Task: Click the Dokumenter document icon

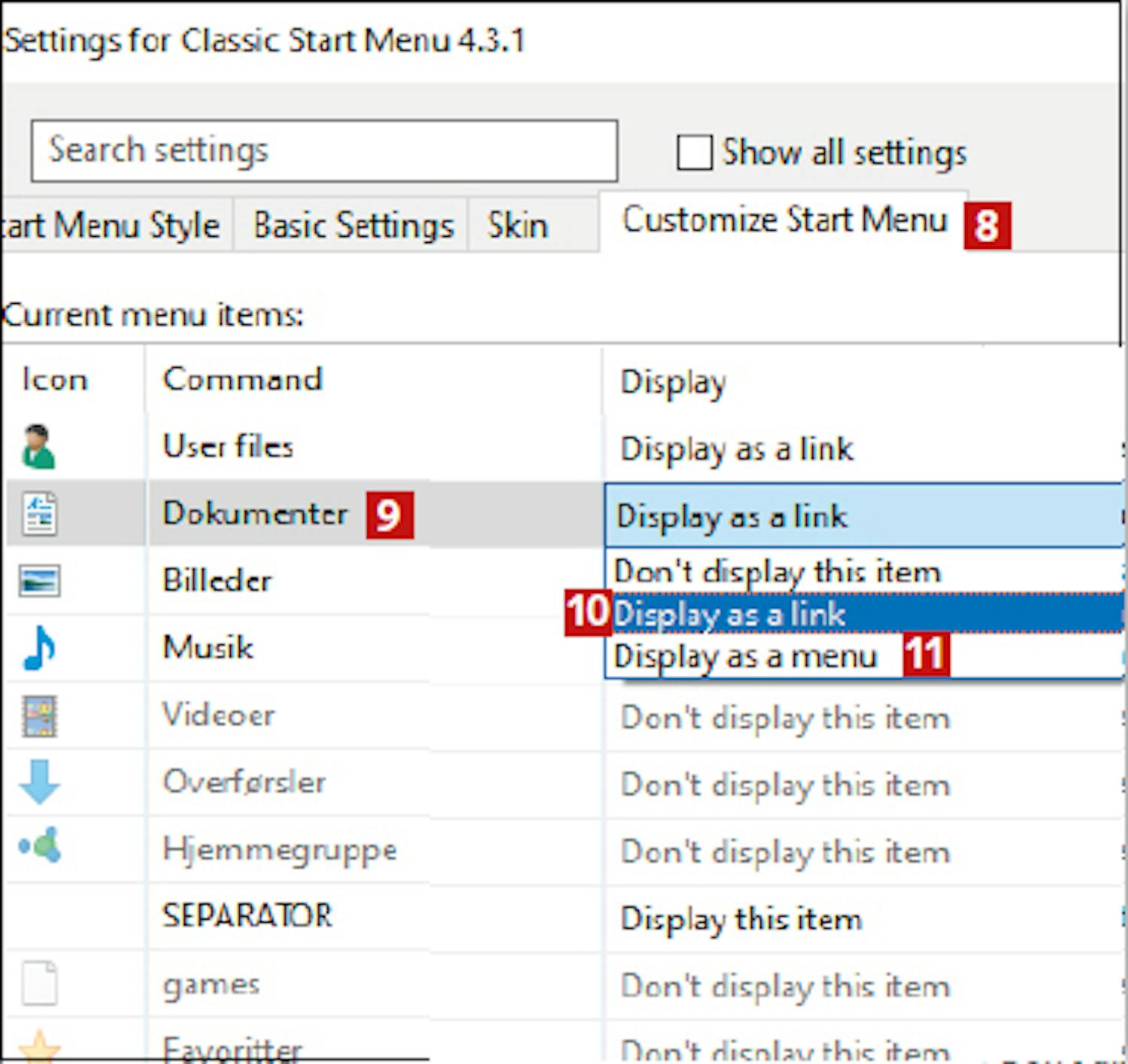Action: point(38,514)
